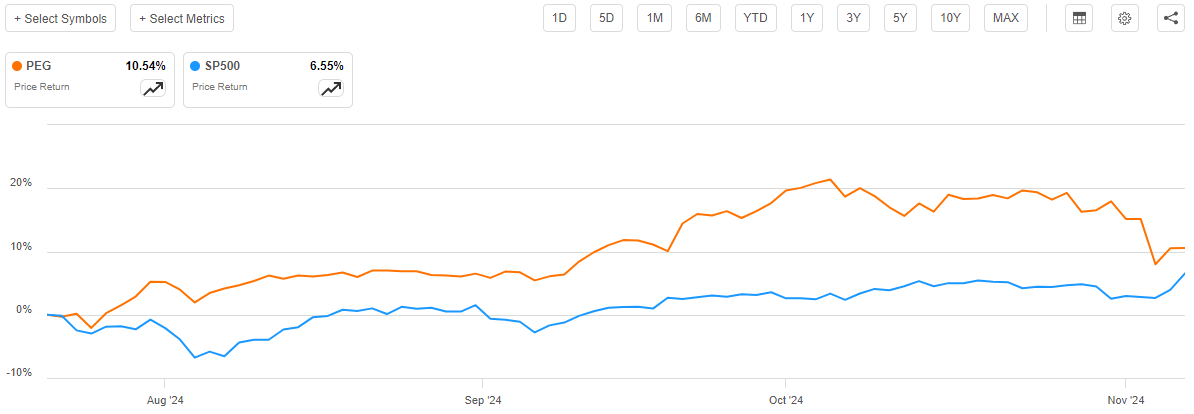Image resolution: width=1194 pixels, height=414 pixels.
Task: Click the share chart icon
Action: tap(1171, 18)
